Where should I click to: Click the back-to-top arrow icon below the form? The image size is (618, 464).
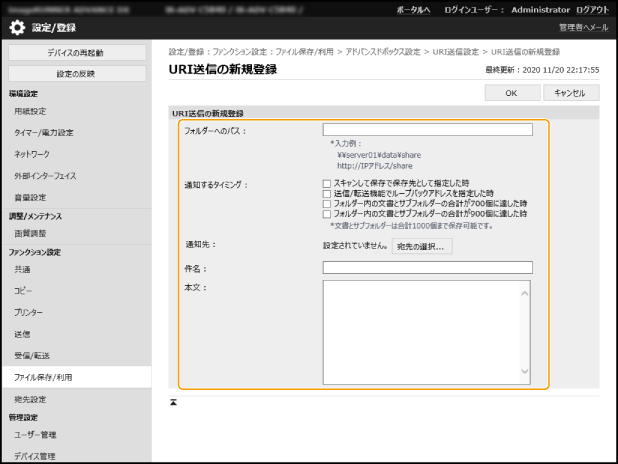pyautogui.click(x=174, y=402)
